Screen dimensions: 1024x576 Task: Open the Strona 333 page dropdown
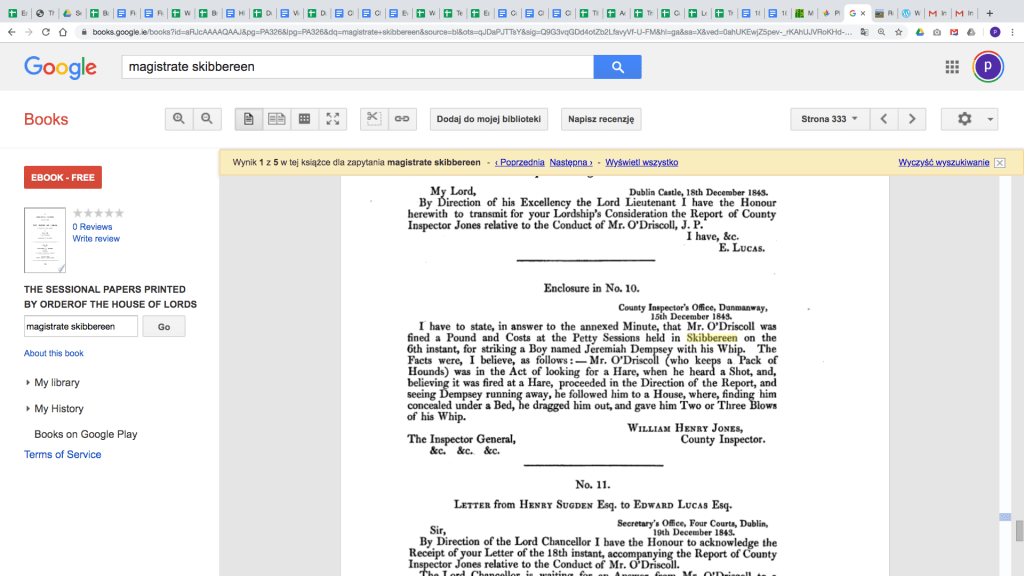tap(829, 119)
